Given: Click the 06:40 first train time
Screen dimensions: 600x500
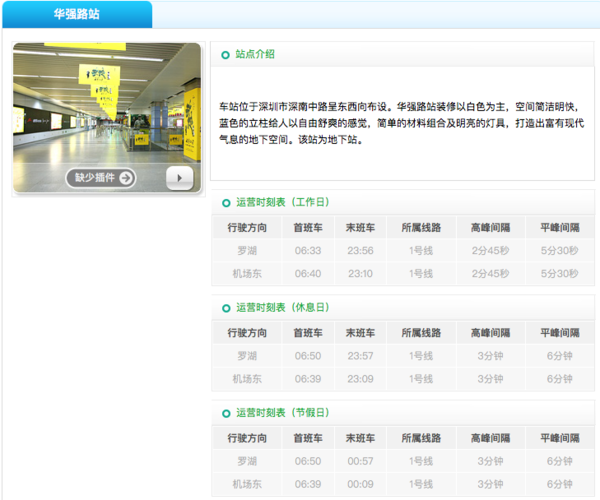Looking at the screenshot, I should [308, 274].
